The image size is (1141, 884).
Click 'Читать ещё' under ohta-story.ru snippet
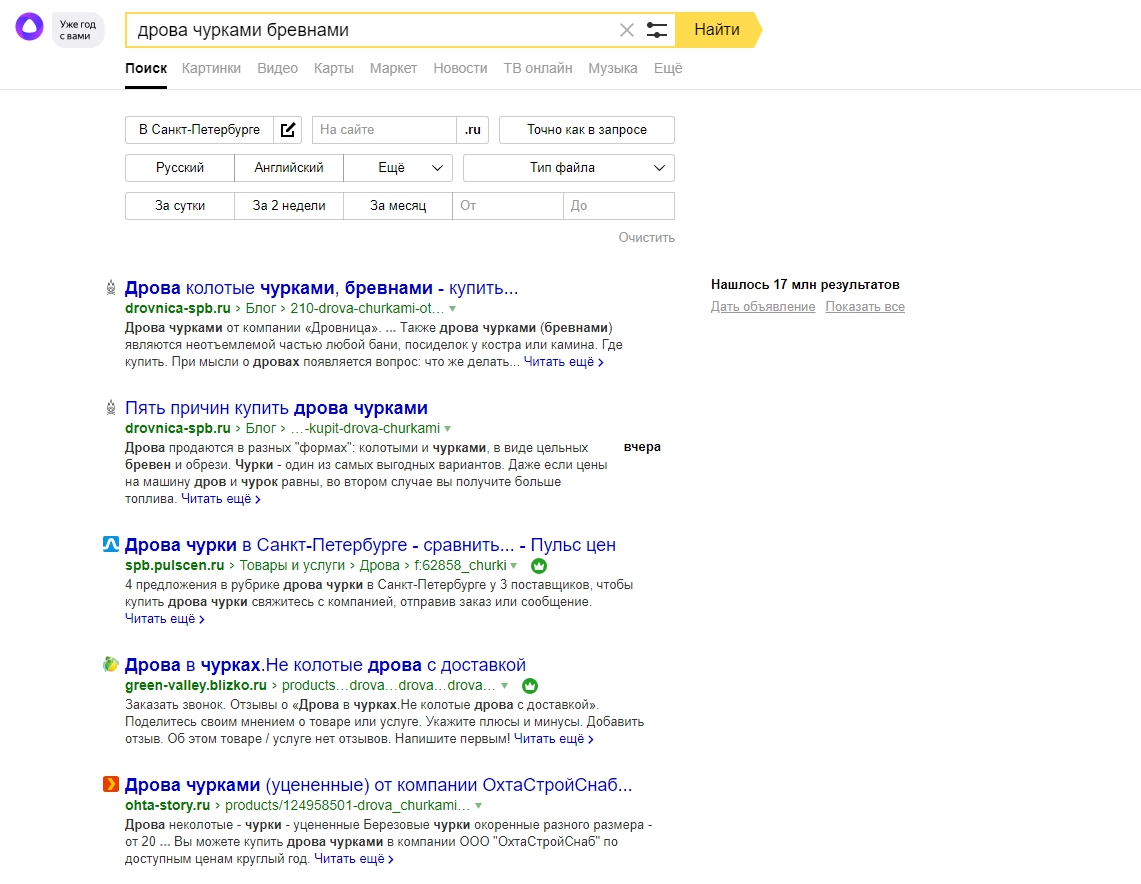coord(354,859)
